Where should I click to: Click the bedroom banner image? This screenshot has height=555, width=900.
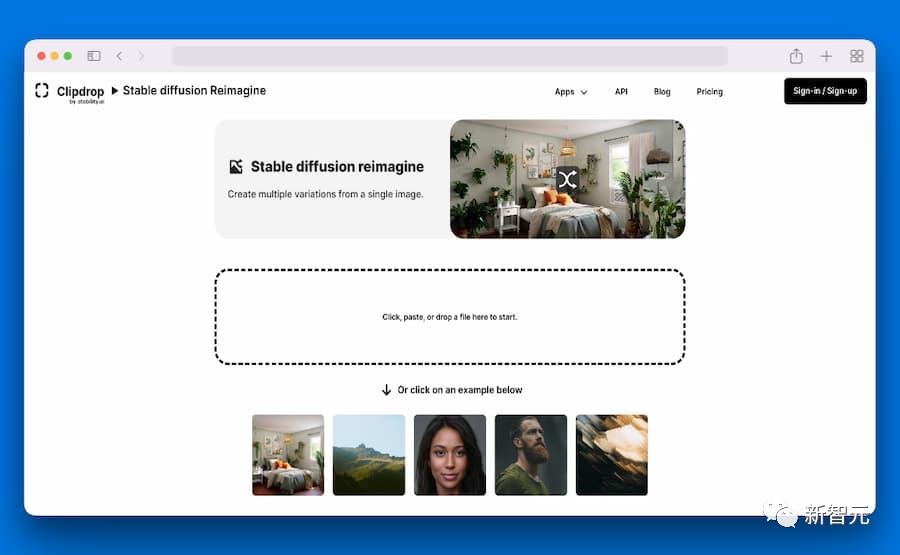(568, 179)
